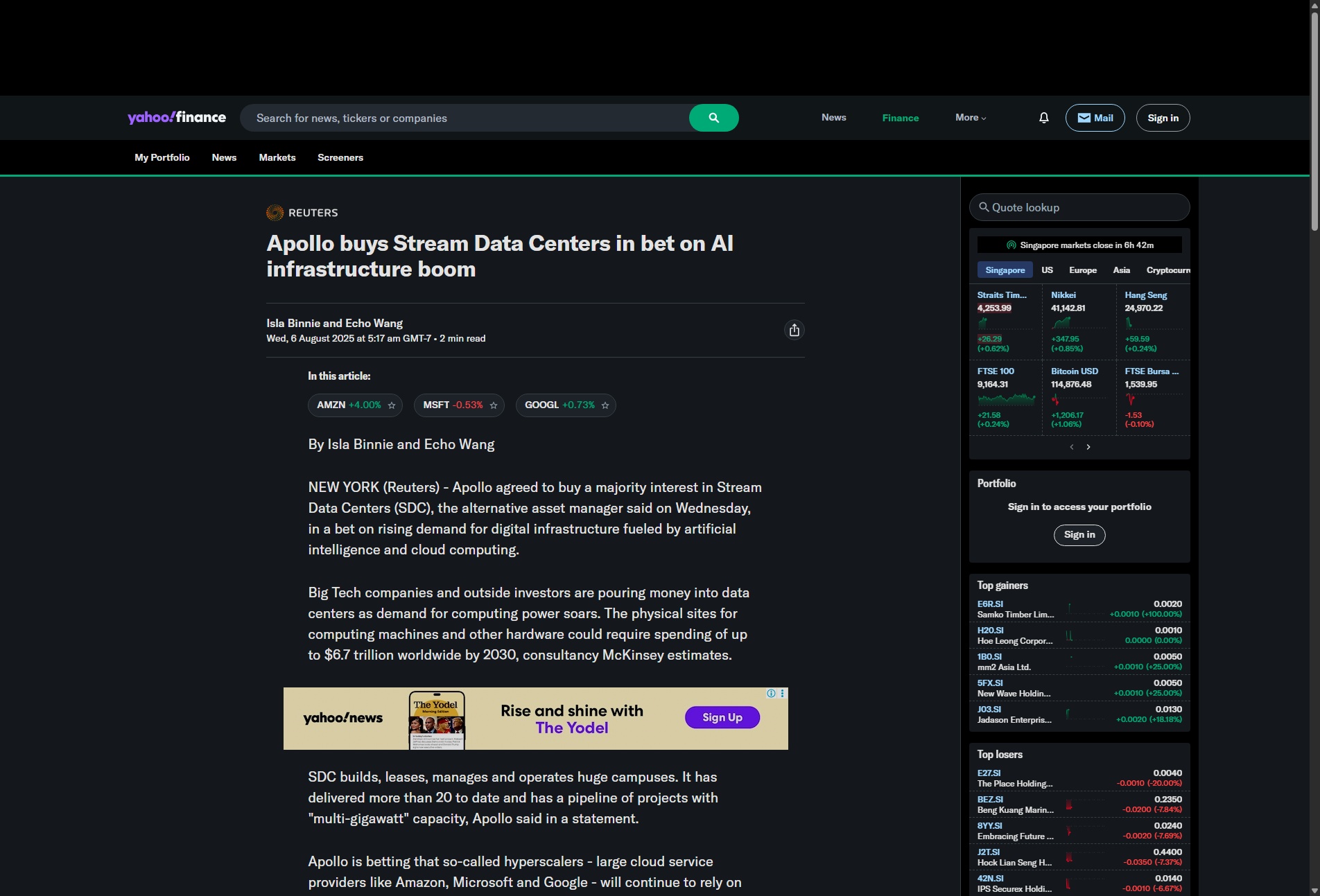This screenshot has width=1320, height=896.
Task: Open the Markets menu
Action: pos(277,157)
